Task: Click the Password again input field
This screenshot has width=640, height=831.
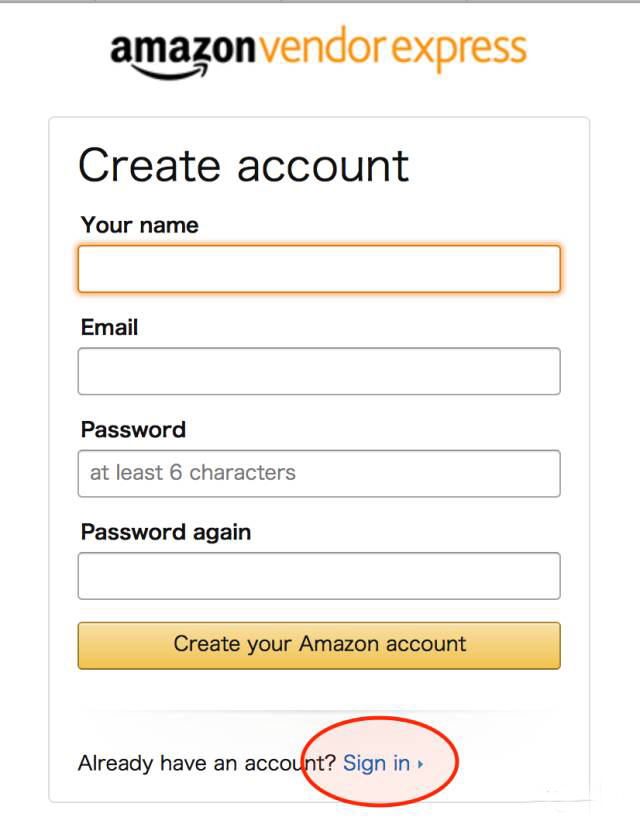Action: point(318,575)
